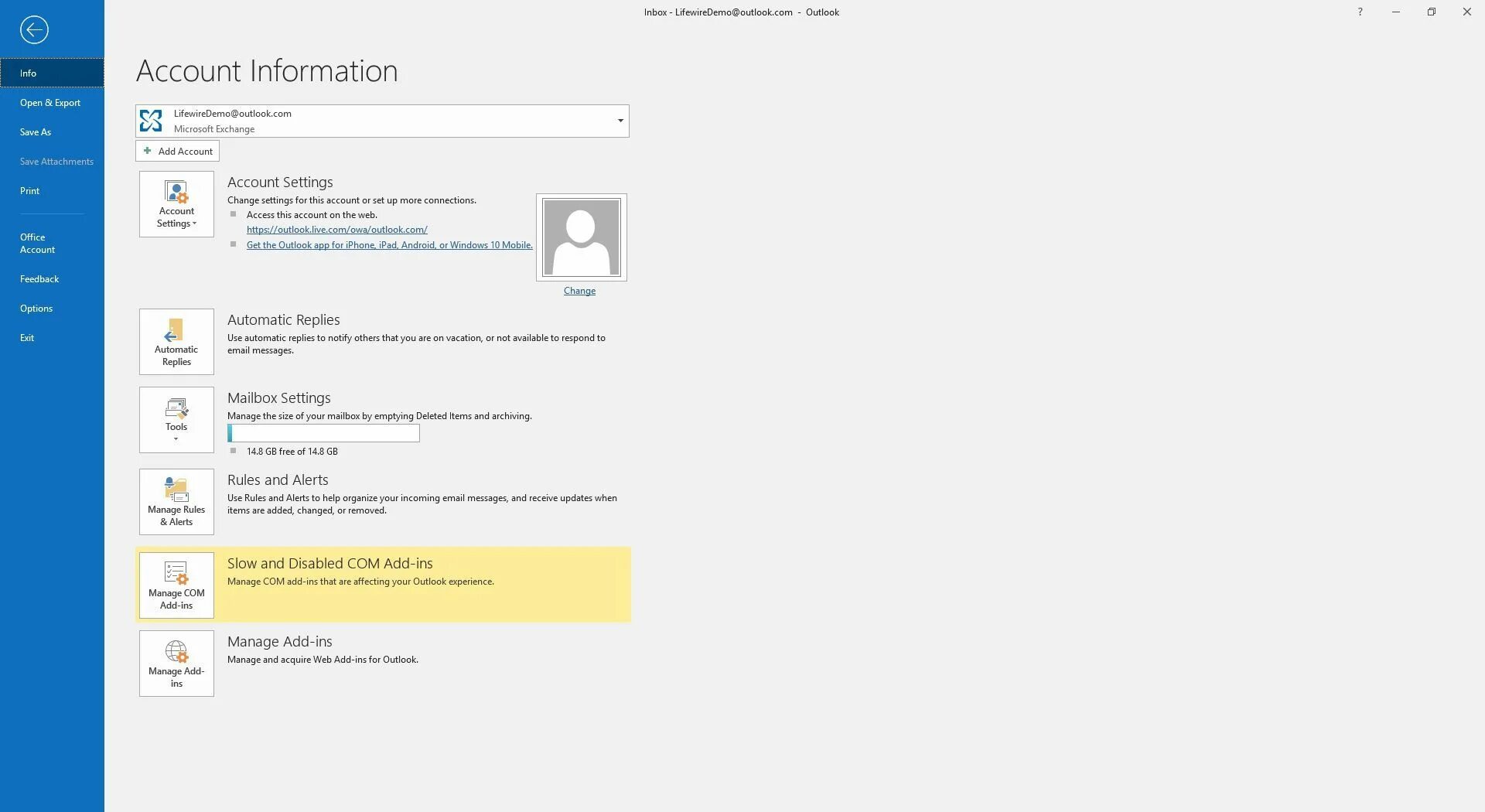The height and width of the screenshot is (812, 1485).
Task: Open Manage Rules & Alerts
Action: click(176, 502)
